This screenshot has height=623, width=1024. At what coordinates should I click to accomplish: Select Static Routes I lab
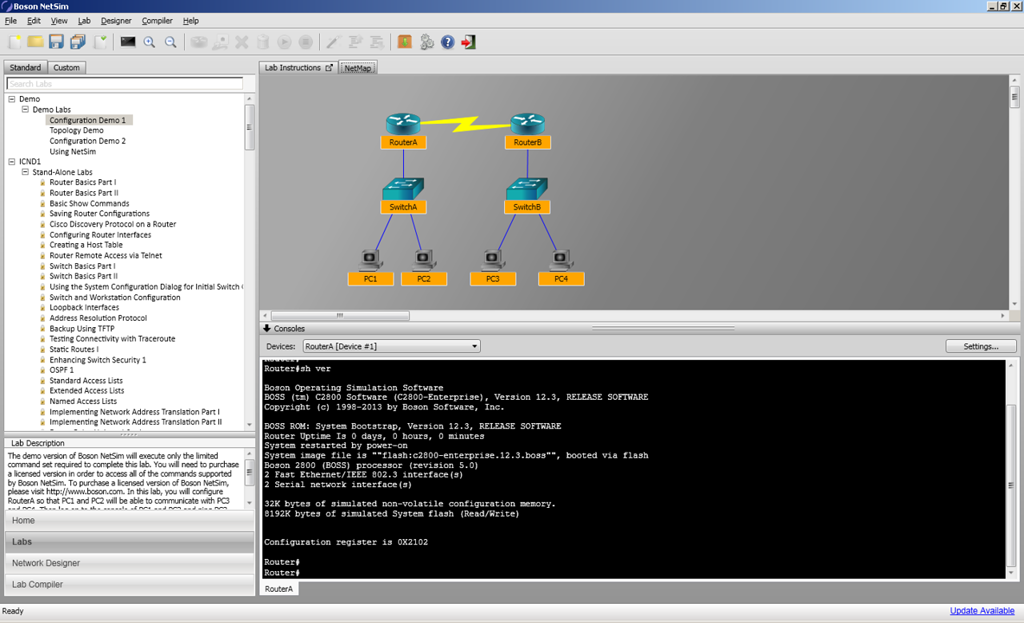tap(74, 349)
